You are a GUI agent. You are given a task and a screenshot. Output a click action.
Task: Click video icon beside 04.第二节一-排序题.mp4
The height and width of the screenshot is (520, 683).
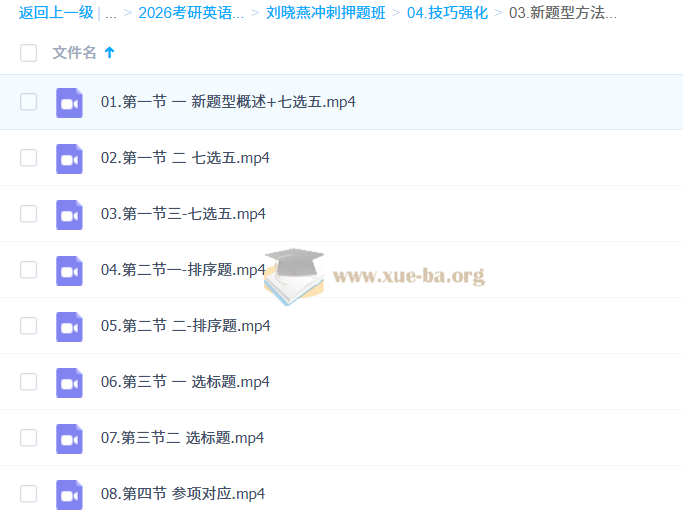tap(69, 270)
